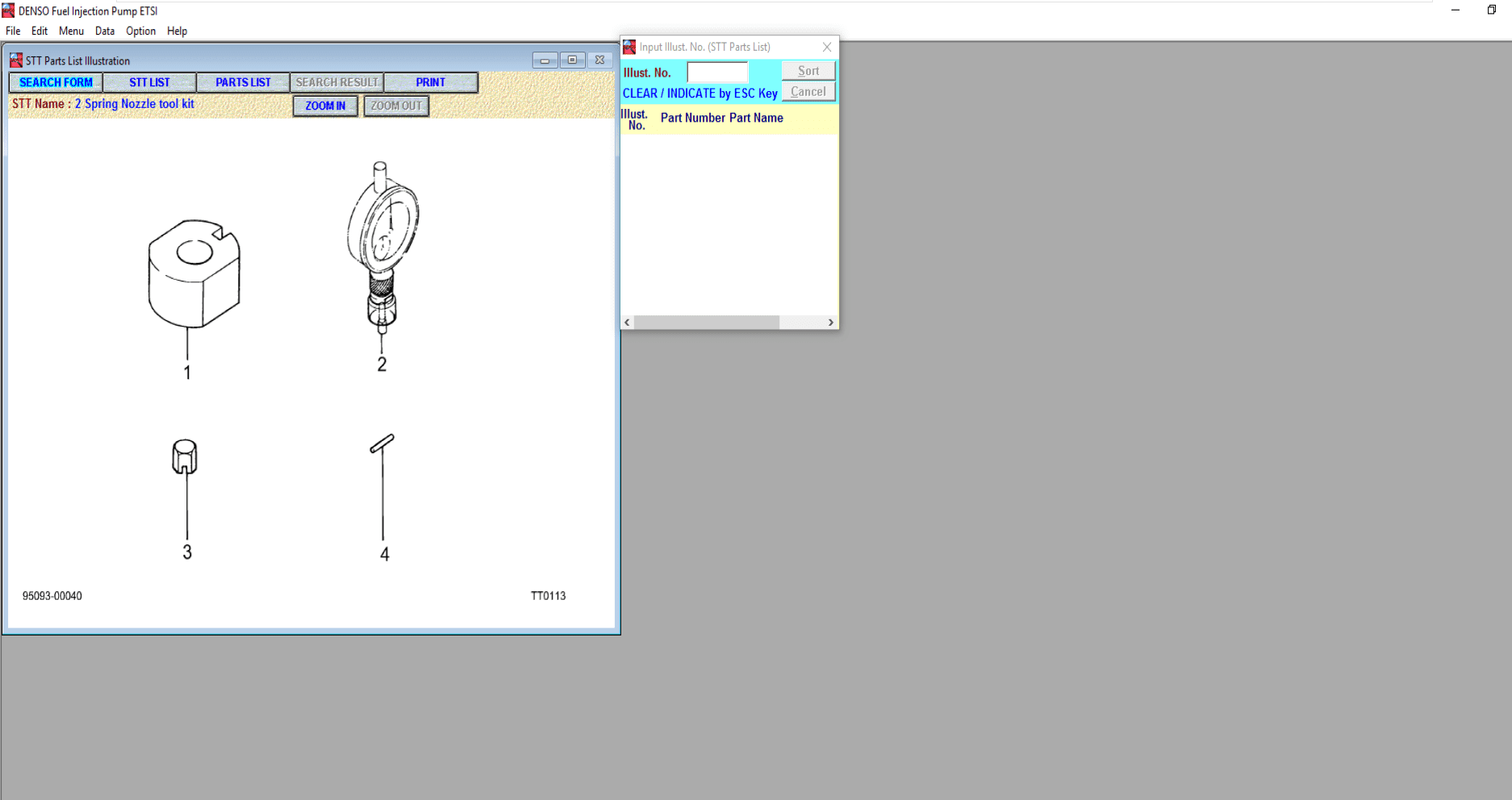This screenshot has height=800, width=1512.
Task: Focus the Illust. No. input field
Action: [717, 73]
